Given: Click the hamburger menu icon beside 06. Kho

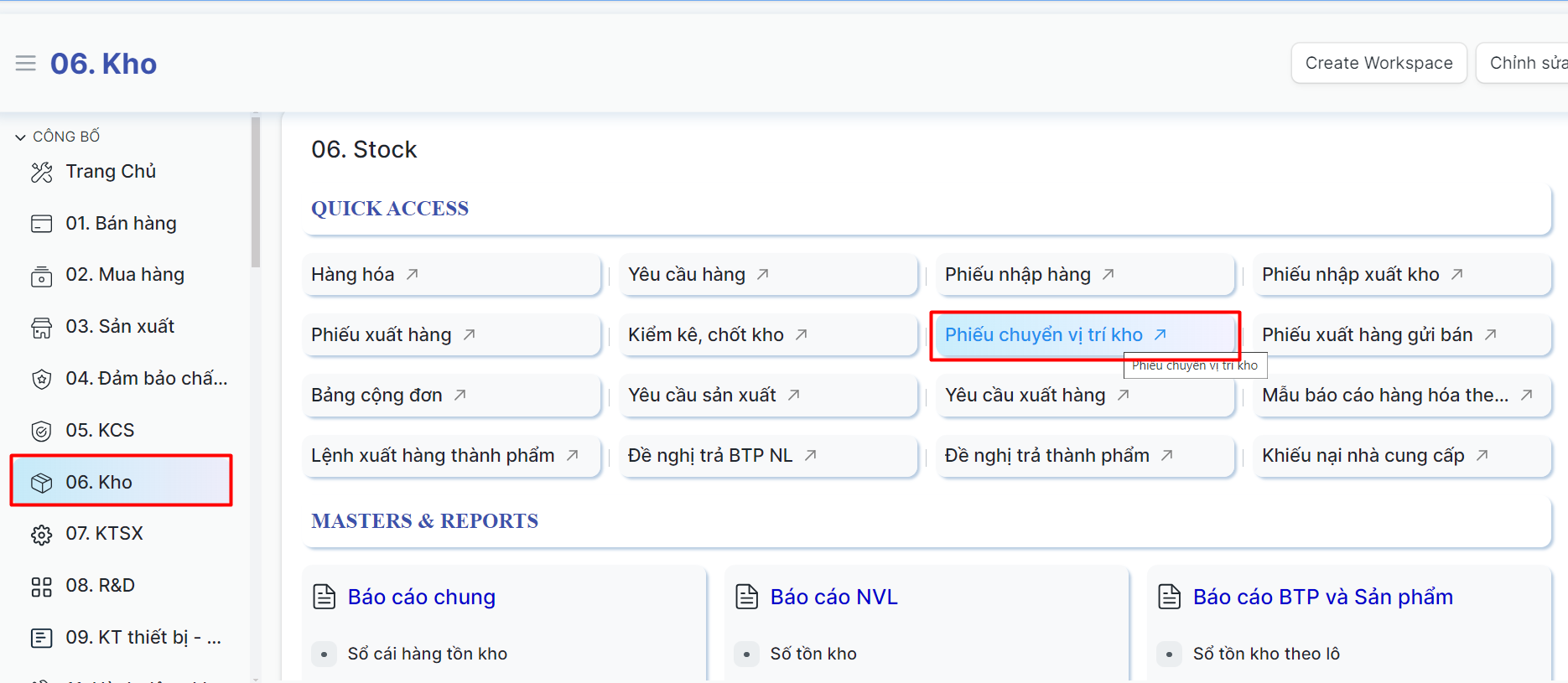Looking at the screenshot, I should point(26,64).
